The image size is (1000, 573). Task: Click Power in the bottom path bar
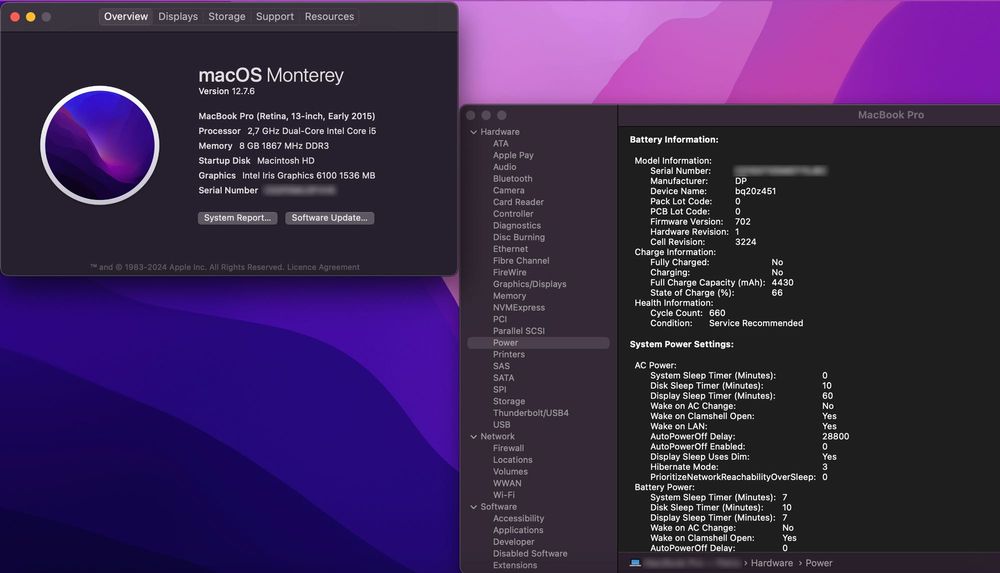(x=819, y=563)
